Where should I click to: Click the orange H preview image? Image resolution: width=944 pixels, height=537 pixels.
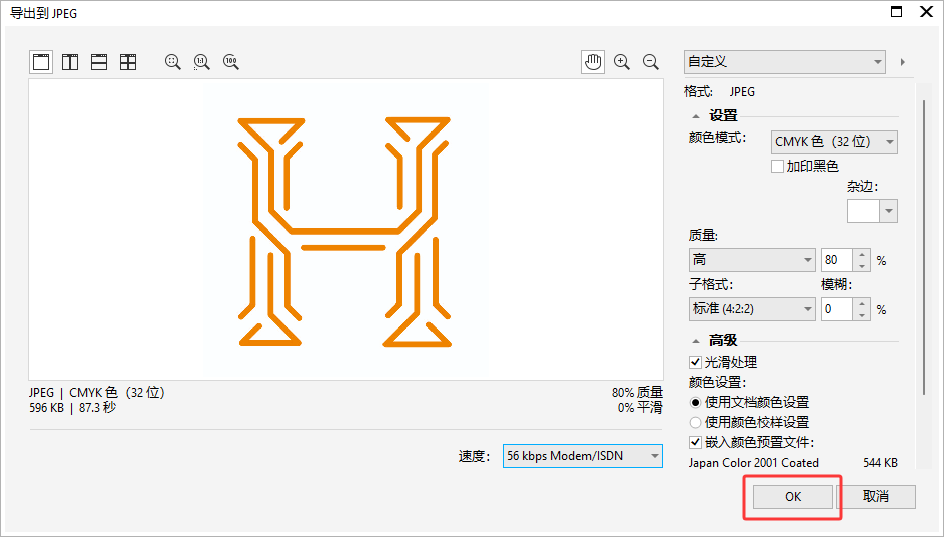click(344, 232)
